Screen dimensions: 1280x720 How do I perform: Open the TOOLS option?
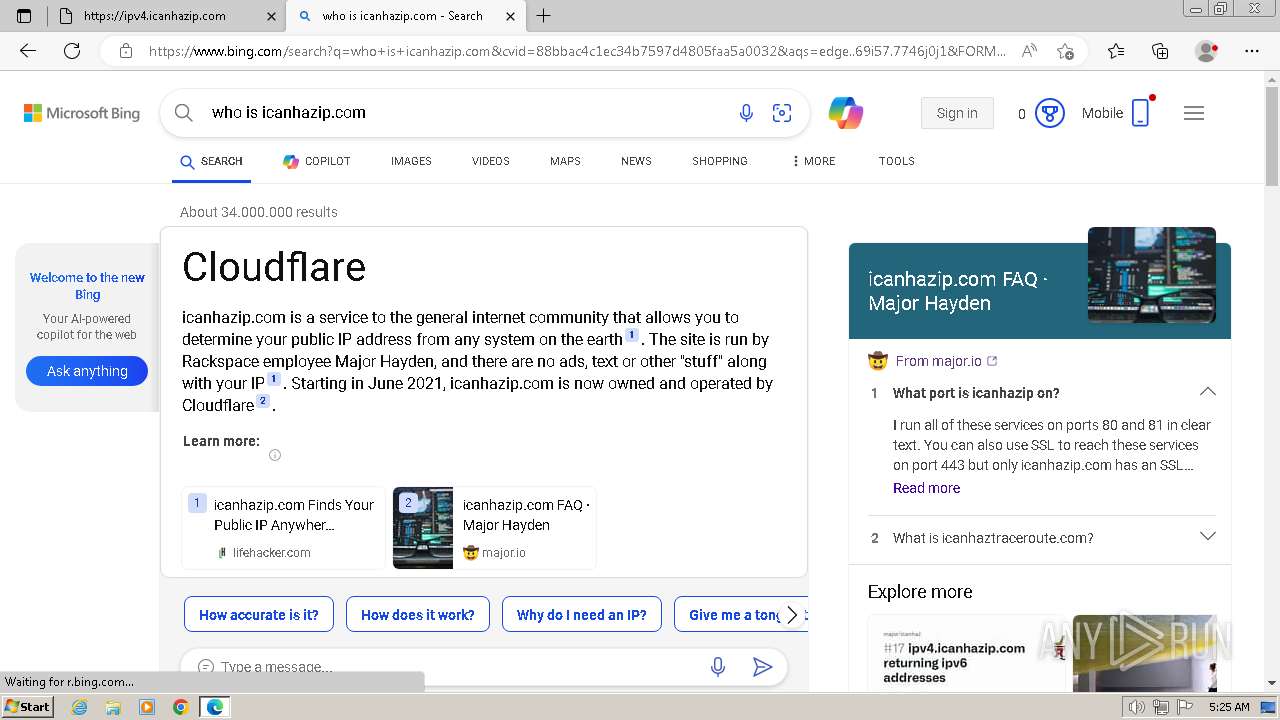(897, 161)
